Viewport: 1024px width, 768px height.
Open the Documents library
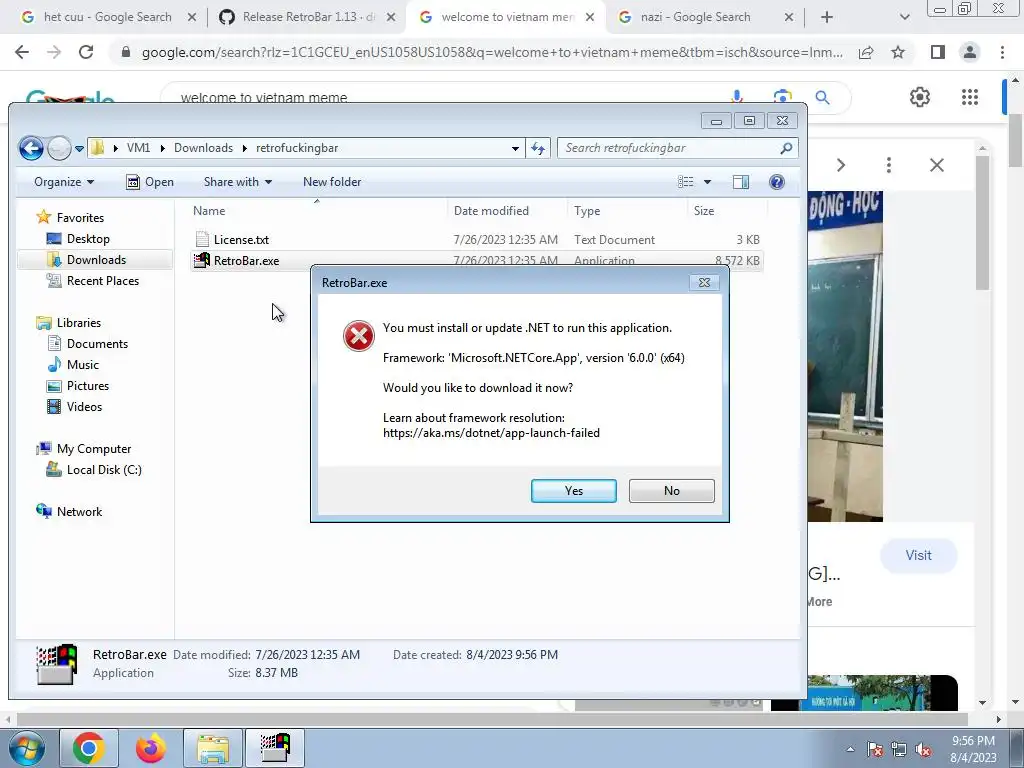88,344
